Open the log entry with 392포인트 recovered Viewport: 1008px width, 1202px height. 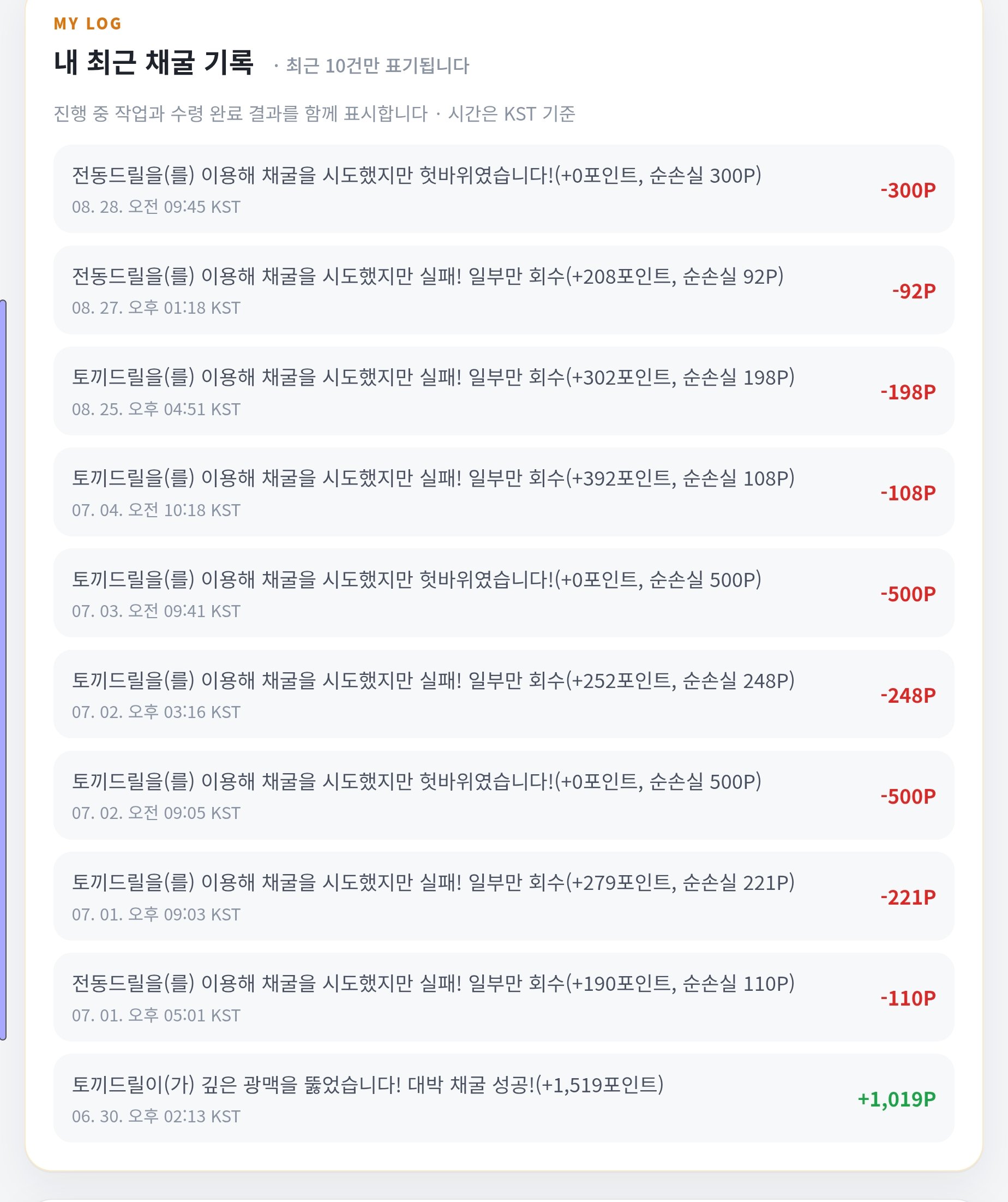tap(503, 492)
